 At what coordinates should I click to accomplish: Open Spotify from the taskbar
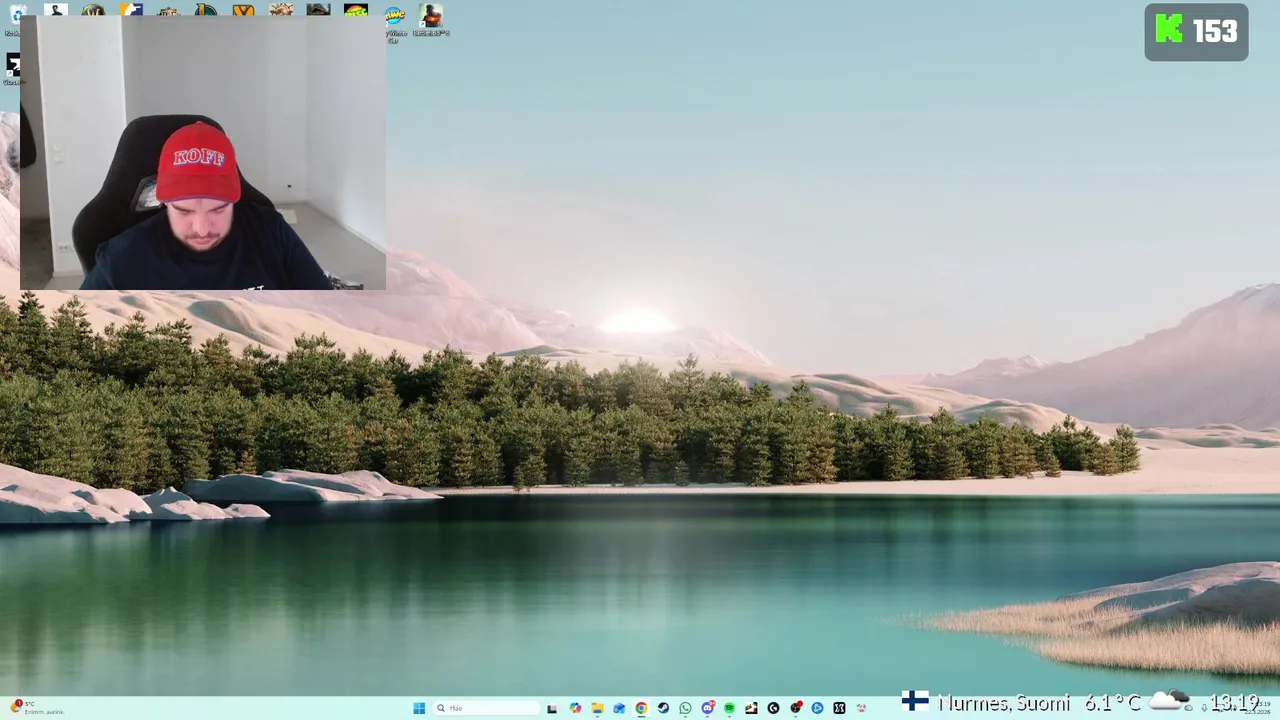click(729, 708)
